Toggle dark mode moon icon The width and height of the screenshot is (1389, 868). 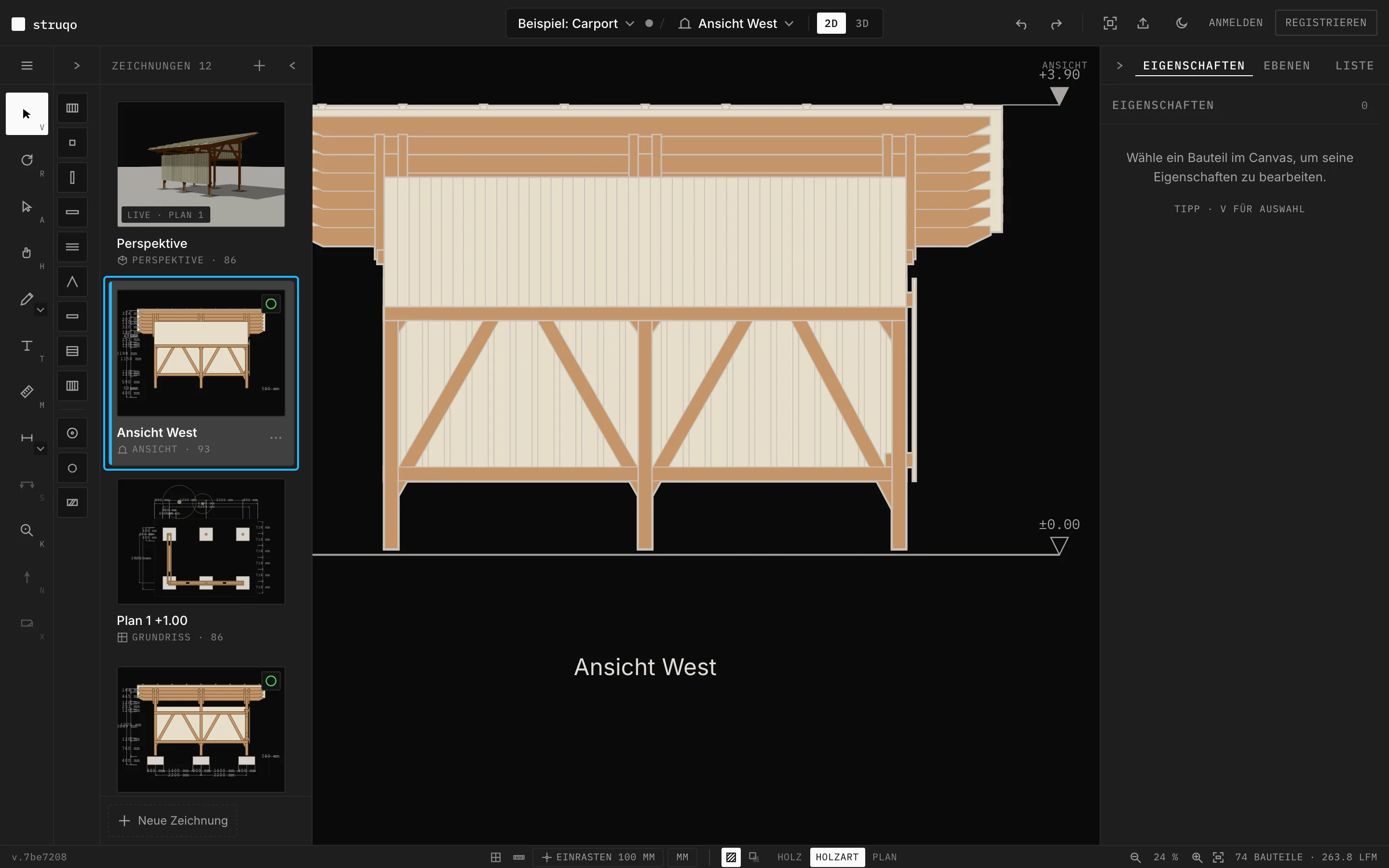click(x=1181, y=23)
